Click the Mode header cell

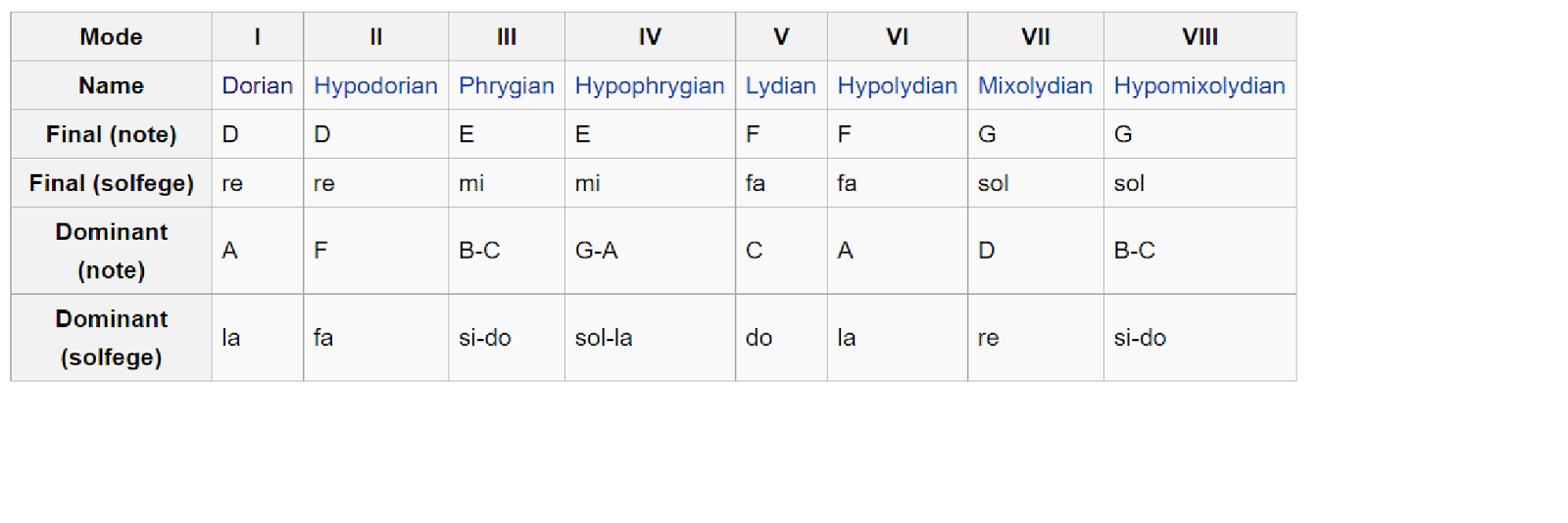111,36
